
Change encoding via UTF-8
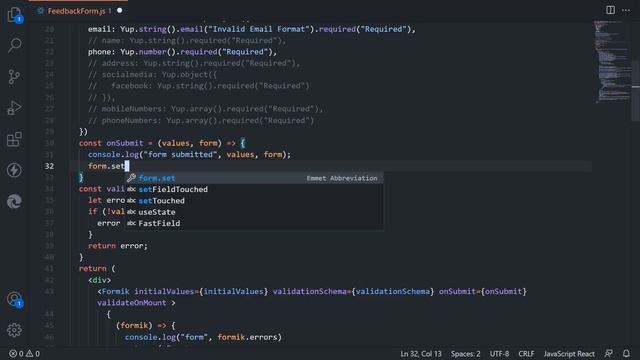tap(499, 353)
